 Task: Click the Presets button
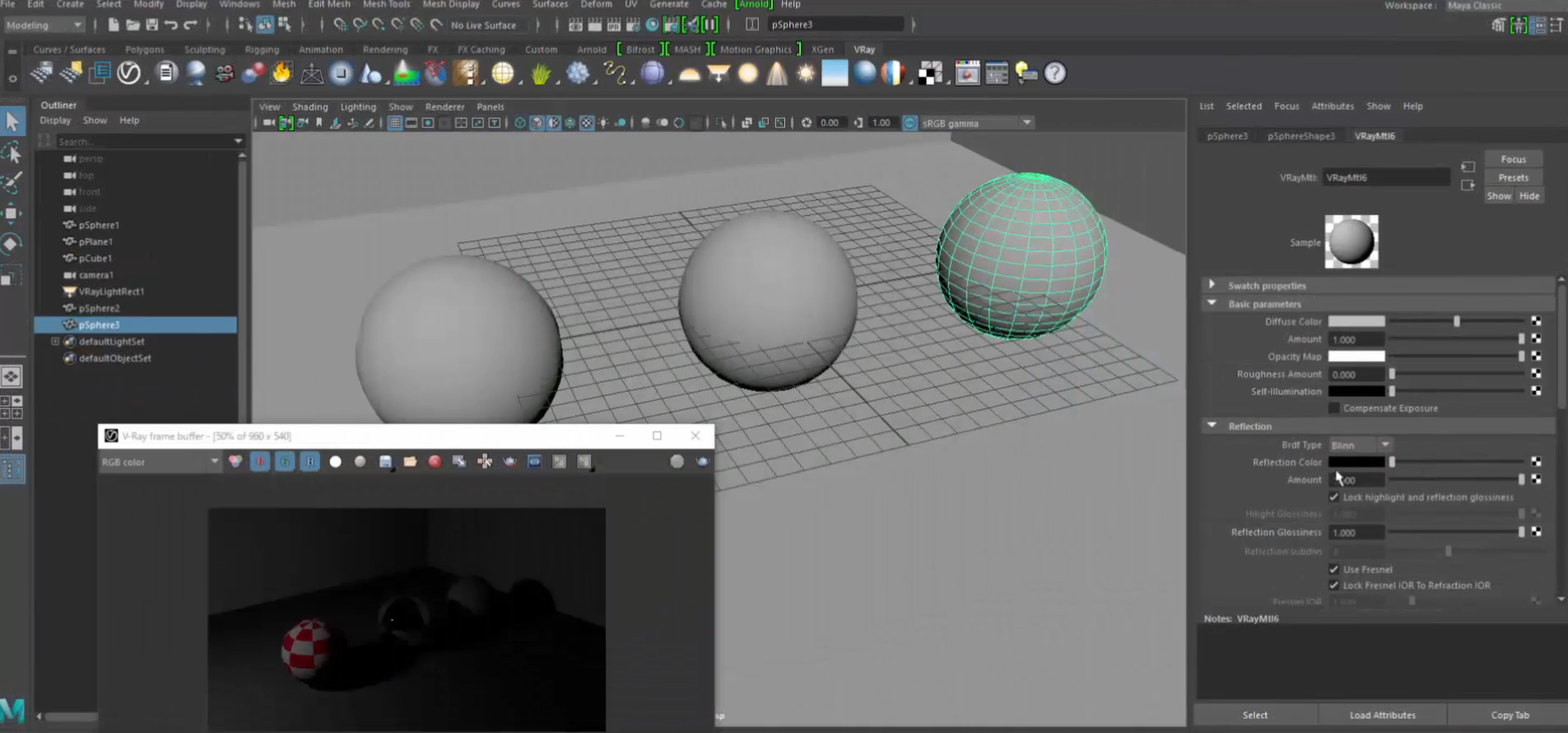pyautogui.click(x=1513, y=178)
